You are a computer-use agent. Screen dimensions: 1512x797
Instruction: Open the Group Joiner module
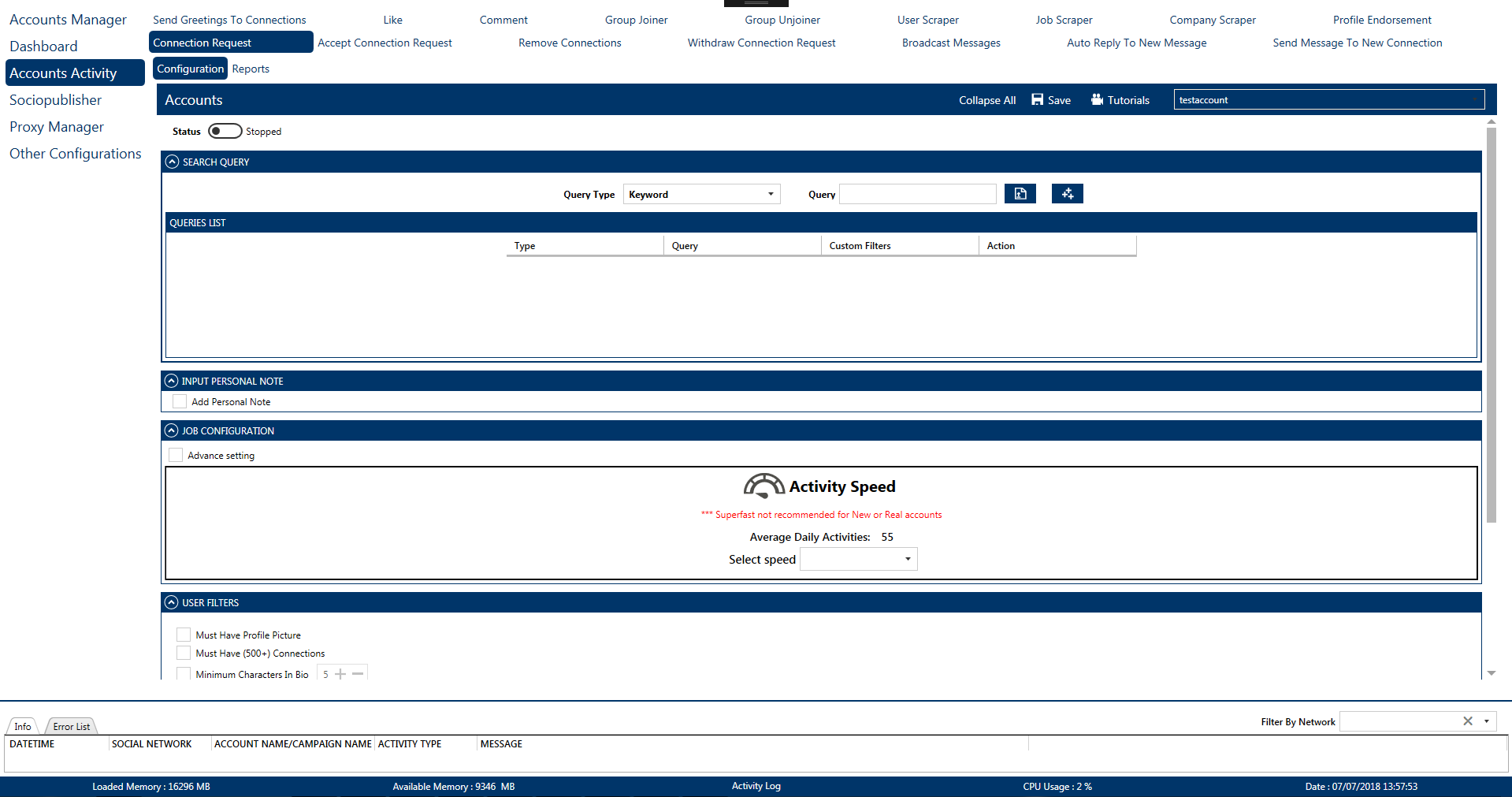click(x=636, y=20)
